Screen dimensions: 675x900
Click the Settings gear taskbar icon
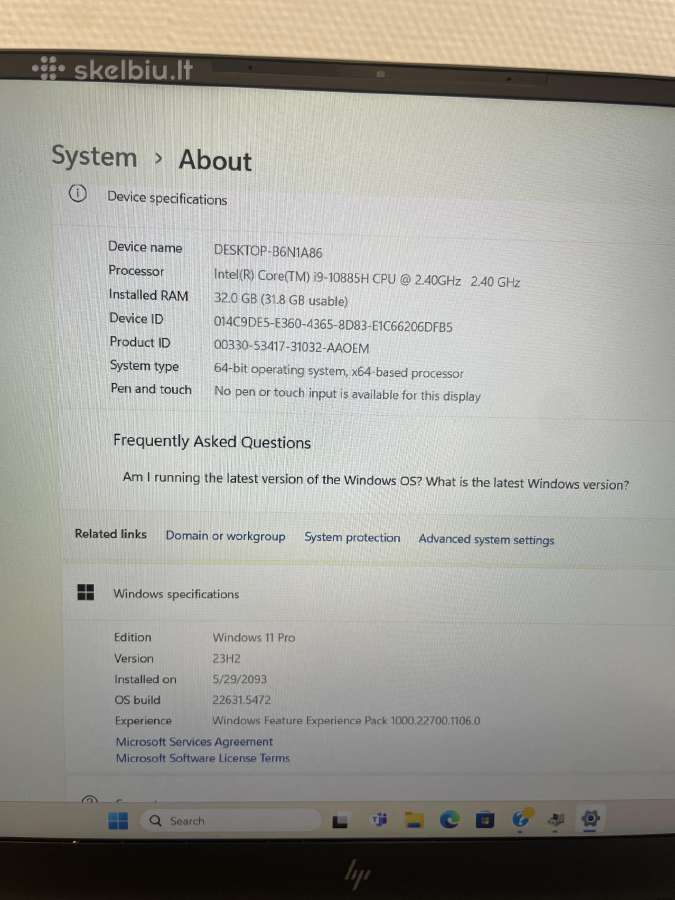tap(590, 818)
